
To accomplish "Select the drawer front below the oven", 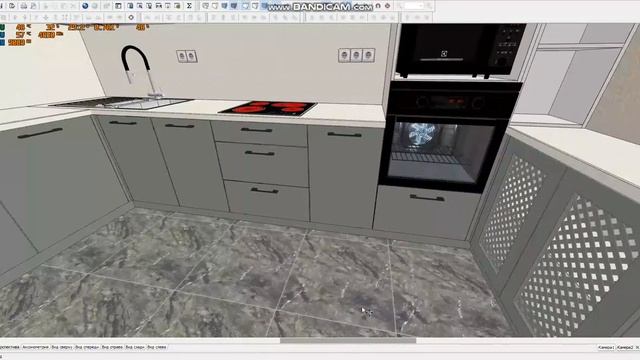I will (426, 212).
